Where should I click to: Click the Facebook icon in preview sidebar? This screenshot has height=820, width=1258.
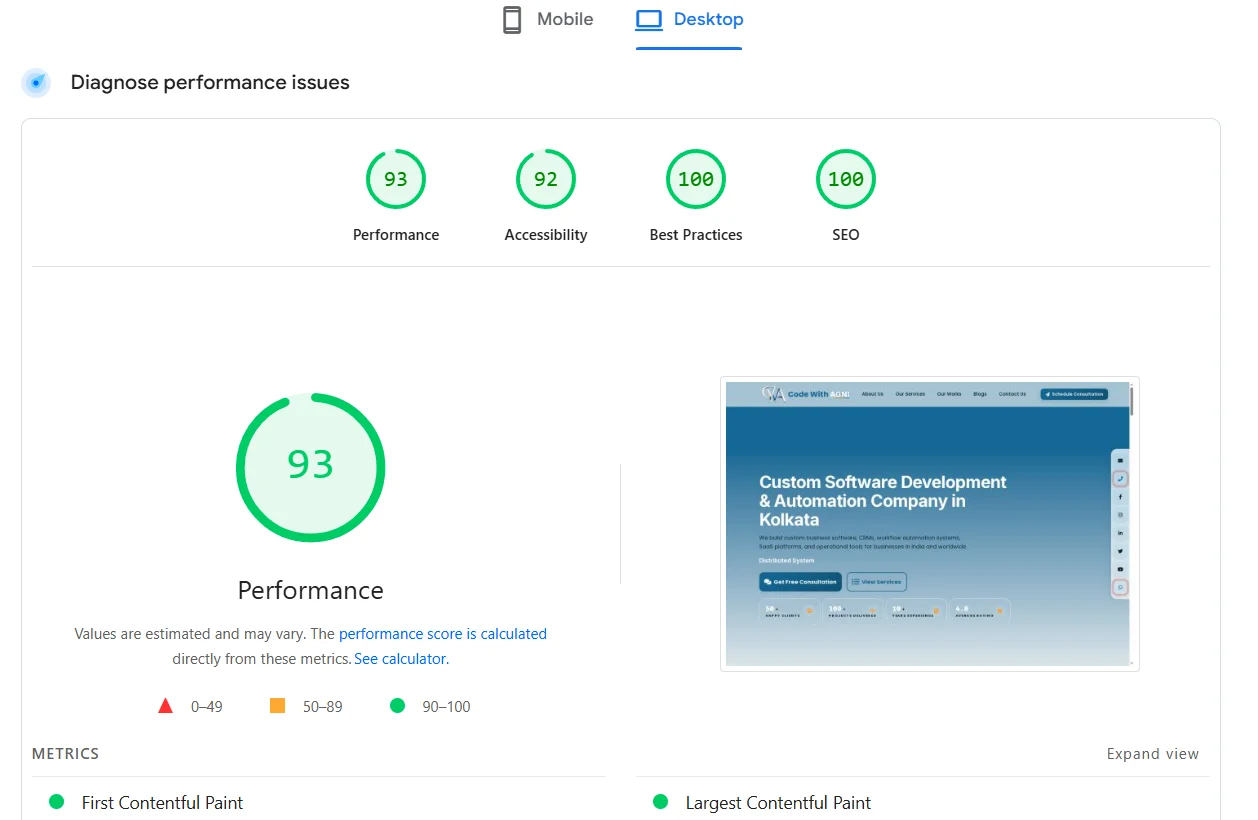1121,497
